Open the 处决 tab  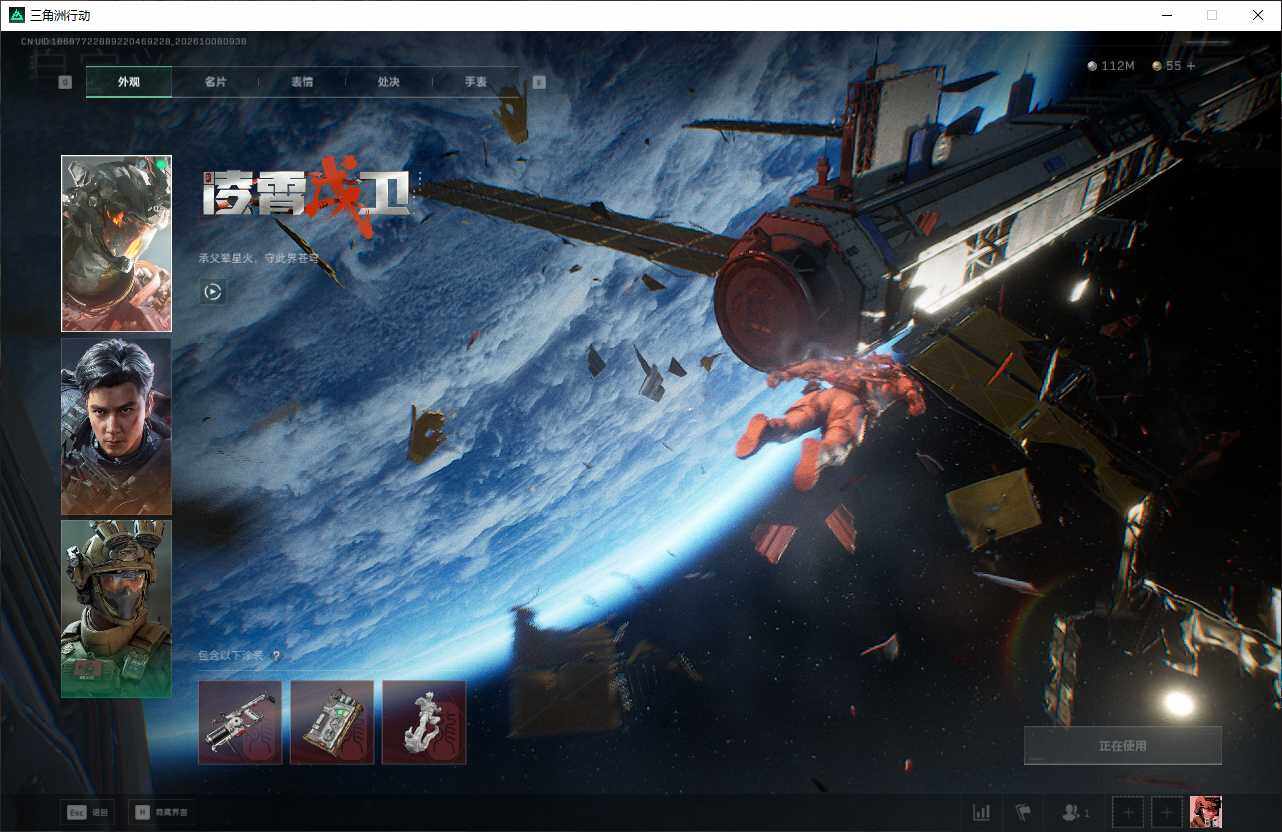point(389,82)
